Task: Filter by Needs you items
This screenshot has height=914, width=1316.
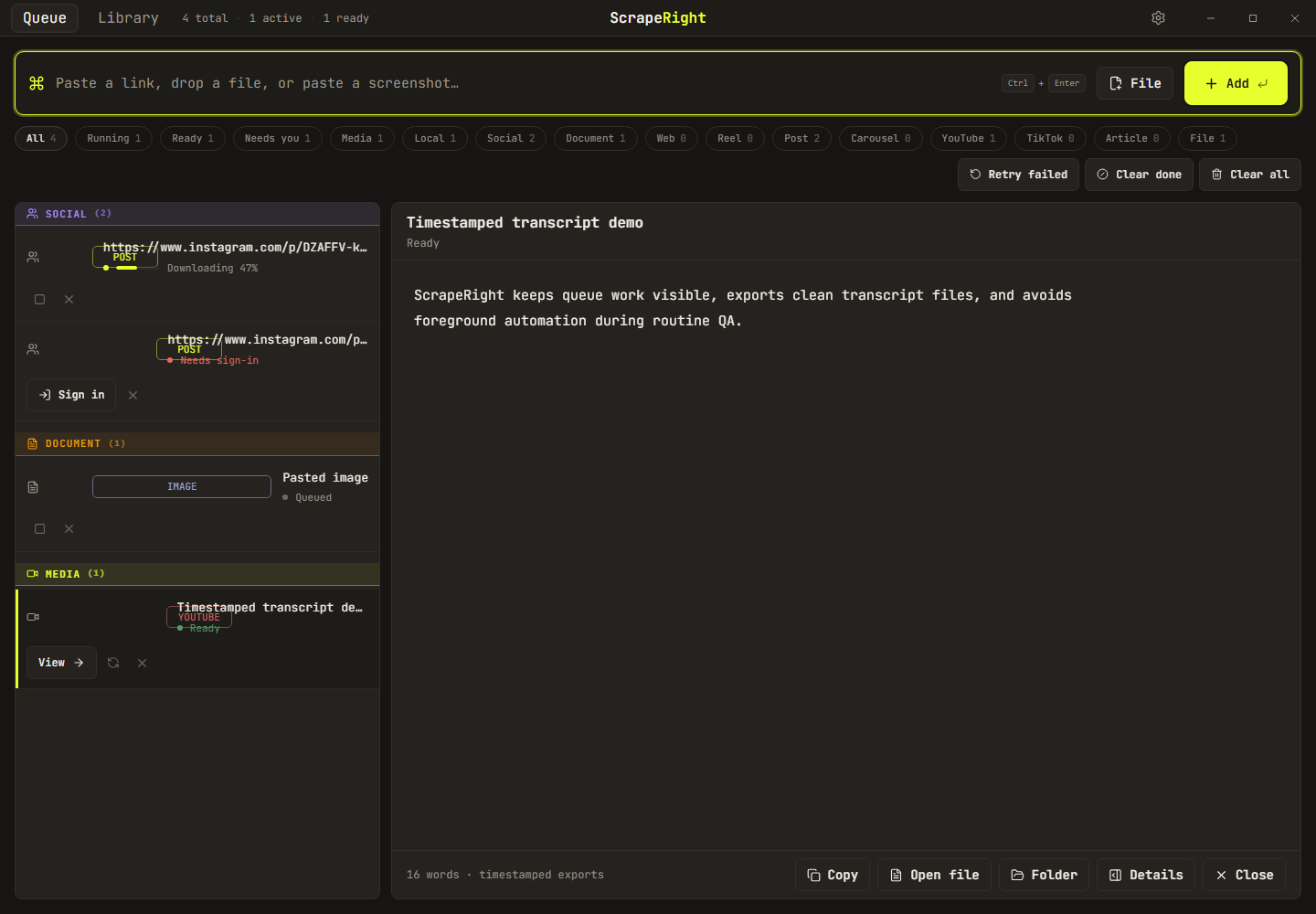Action: pyautogui.click(x=278, y=138)
